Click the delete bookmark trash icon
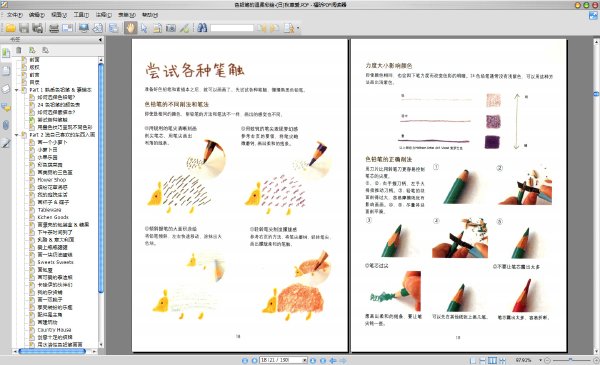 (19, 50)
